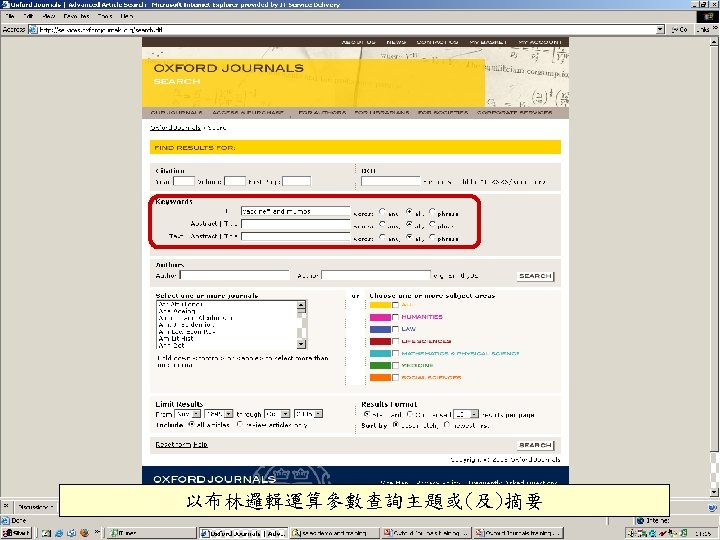The height and width of the screenshot is (540, 720).
Task: Click keyword field containing vaccine* and mumps
Action: (295, 211)
